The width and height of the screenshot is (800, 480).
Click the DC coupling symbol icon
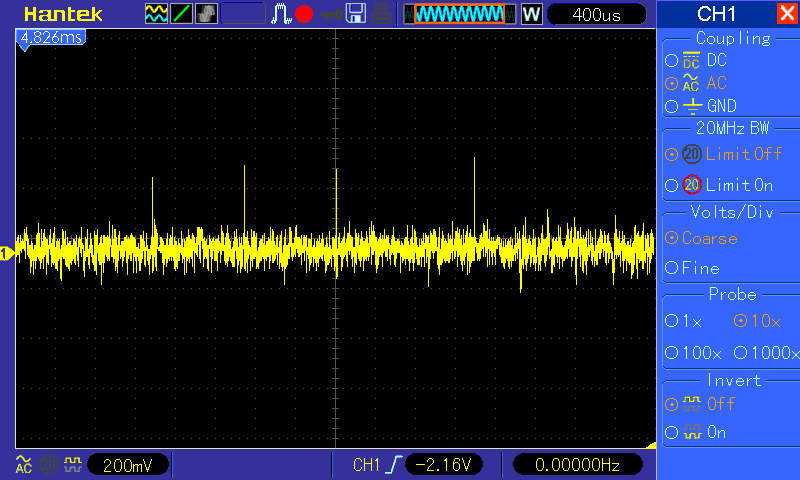pos(691,60)
